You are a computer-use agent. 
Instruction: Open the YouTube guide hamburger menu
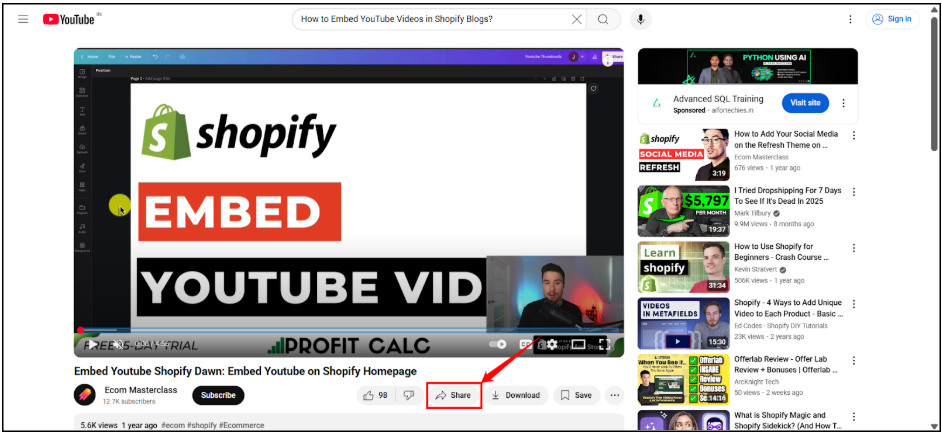click(23, 19)
